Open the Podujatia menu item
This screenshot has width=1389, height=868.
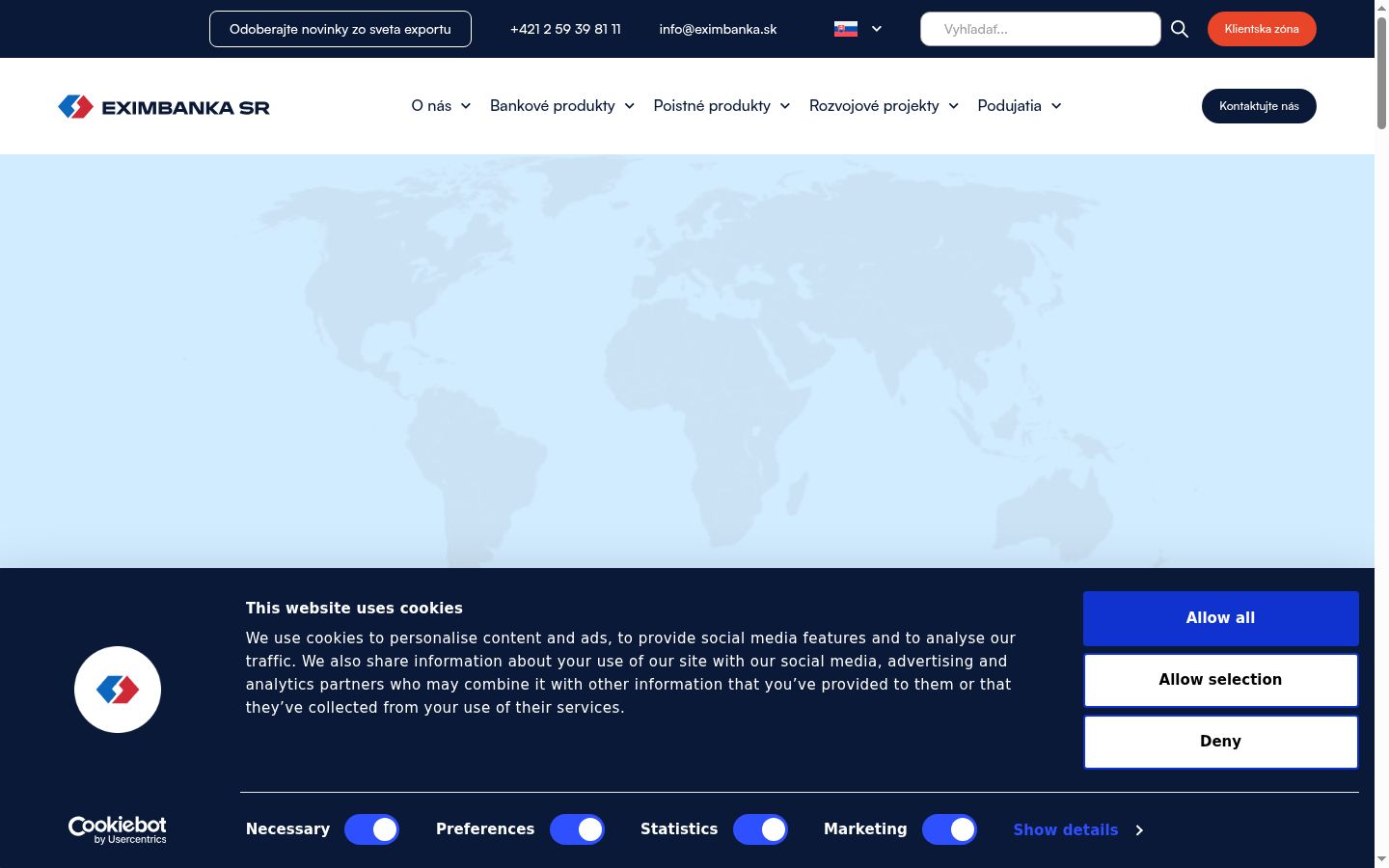click(x=1009, y=106)
